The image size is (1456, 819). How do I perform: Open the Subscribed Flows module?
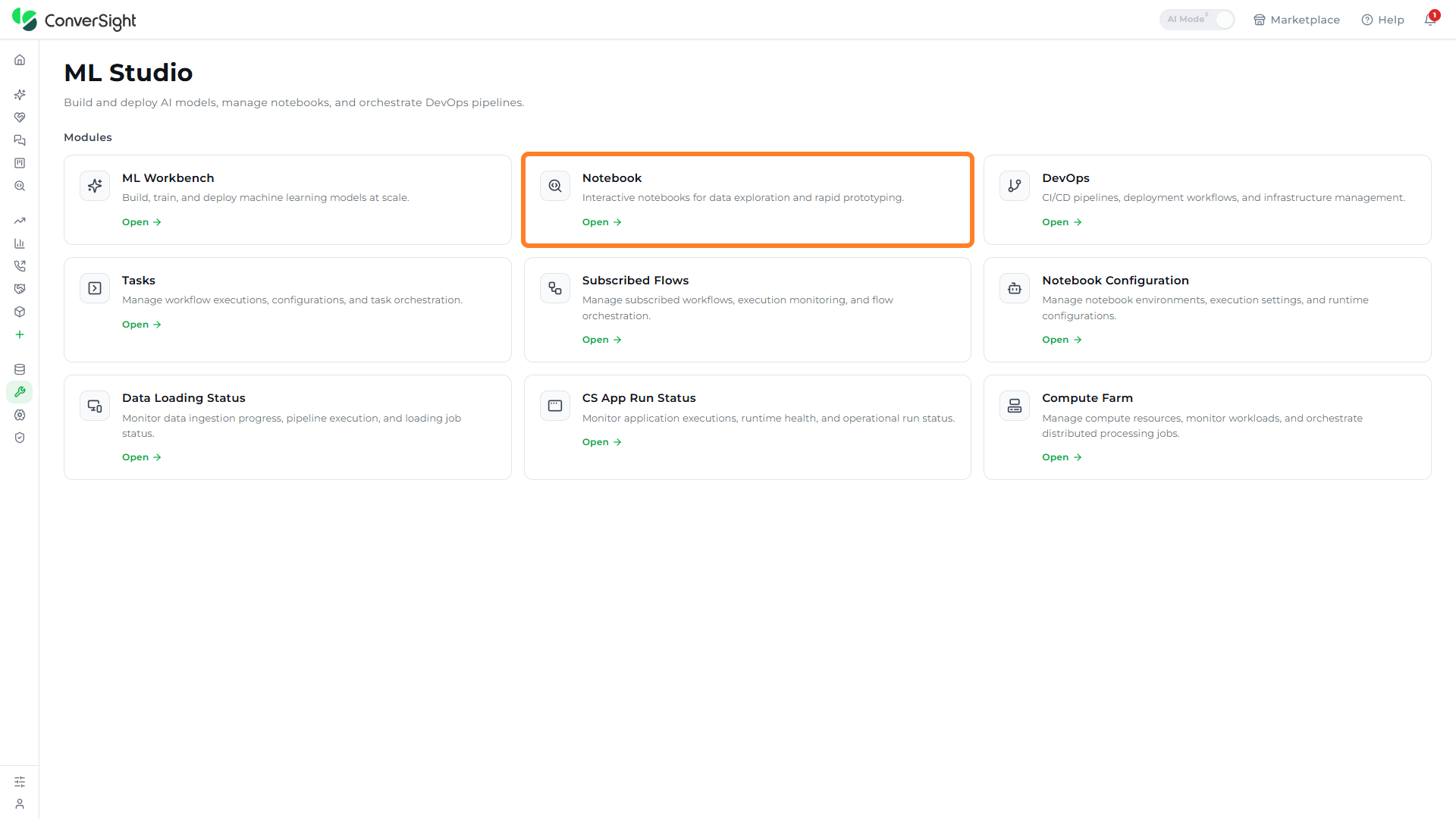coord(747,309)
